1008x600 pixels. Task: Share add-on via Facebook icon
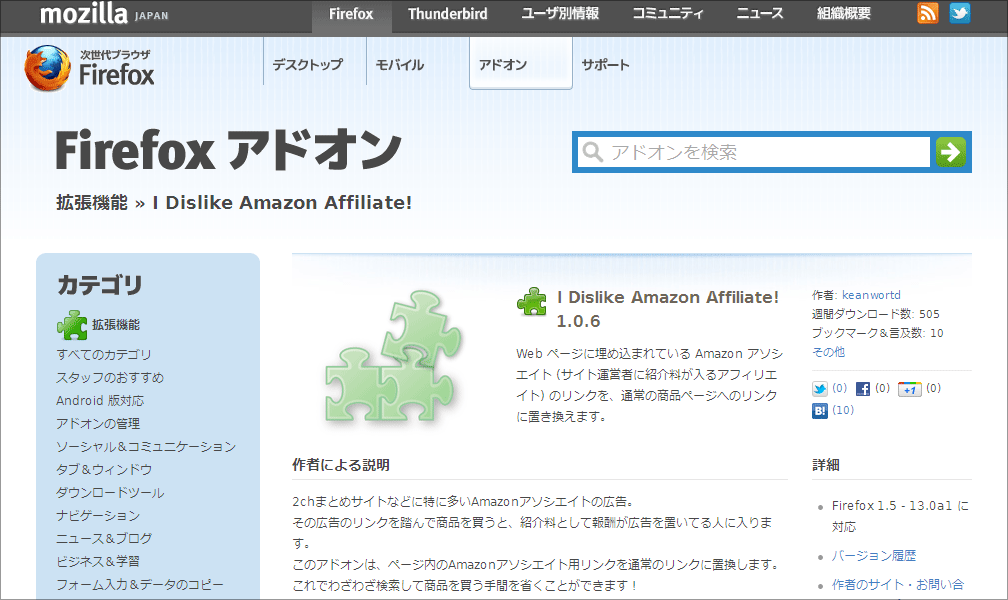click(863, 389)
